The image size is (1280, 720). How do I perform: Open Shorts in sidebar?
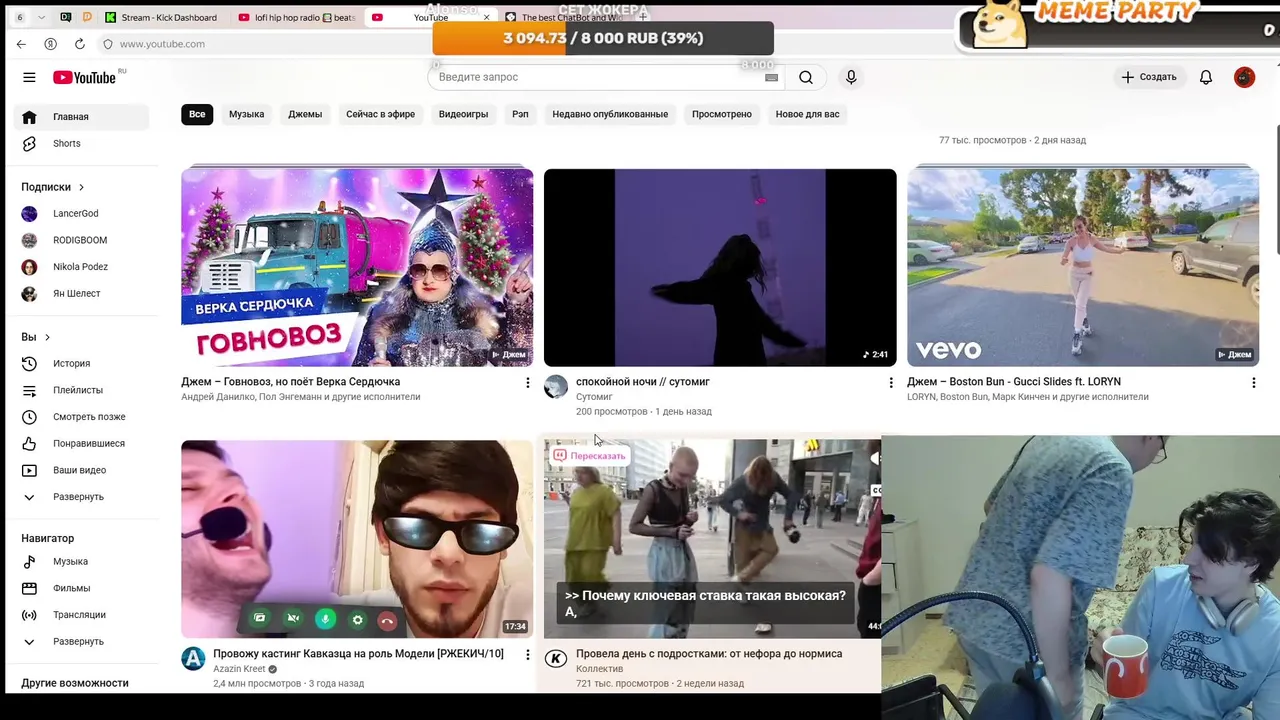click(x=81, y=143)
